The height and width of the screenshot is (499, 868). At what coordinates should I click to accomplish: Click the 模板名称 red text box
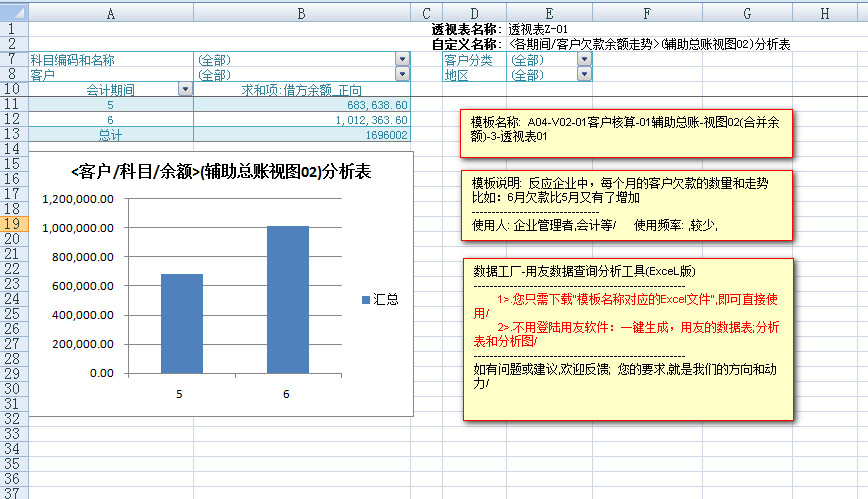point(625,134)
